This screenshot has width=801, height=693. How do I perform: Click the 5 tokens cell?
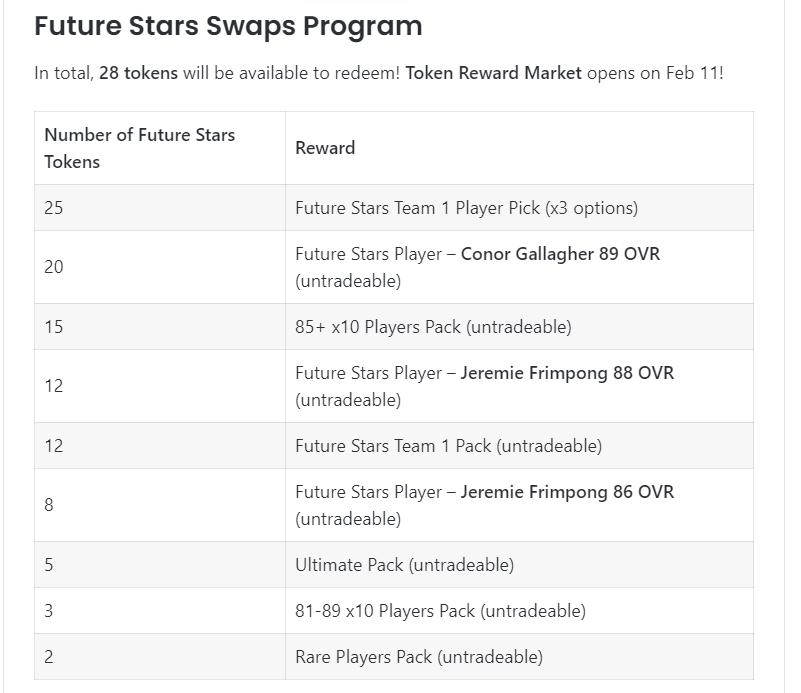(x=49, y=565)
